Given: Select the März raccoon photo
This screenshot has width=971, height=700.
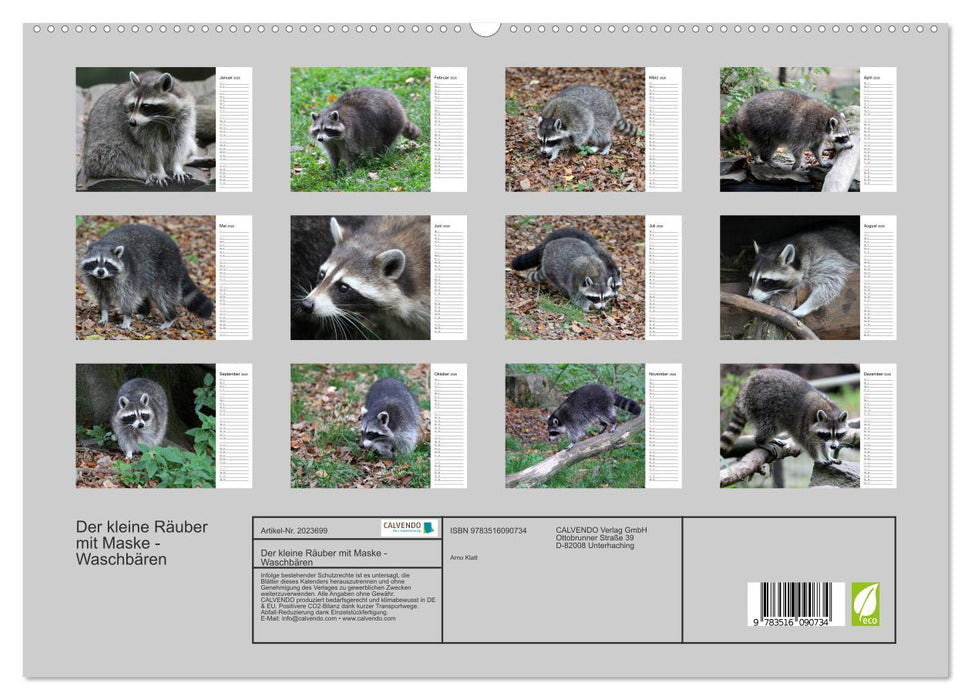Looking at the screenshot, I should [575, 130].
